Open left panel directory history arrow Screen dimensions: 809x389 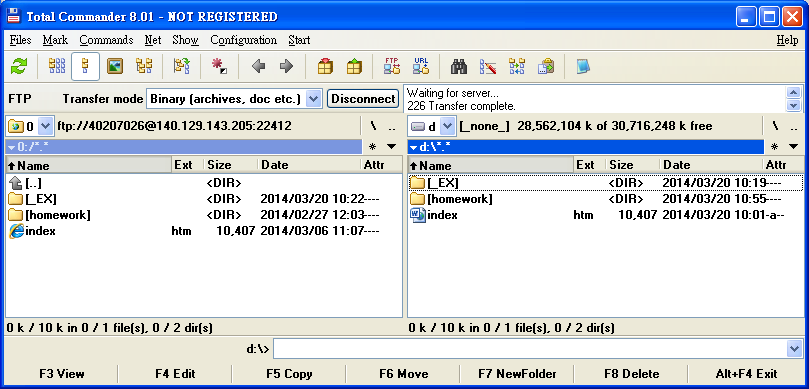tap(392, 147)
